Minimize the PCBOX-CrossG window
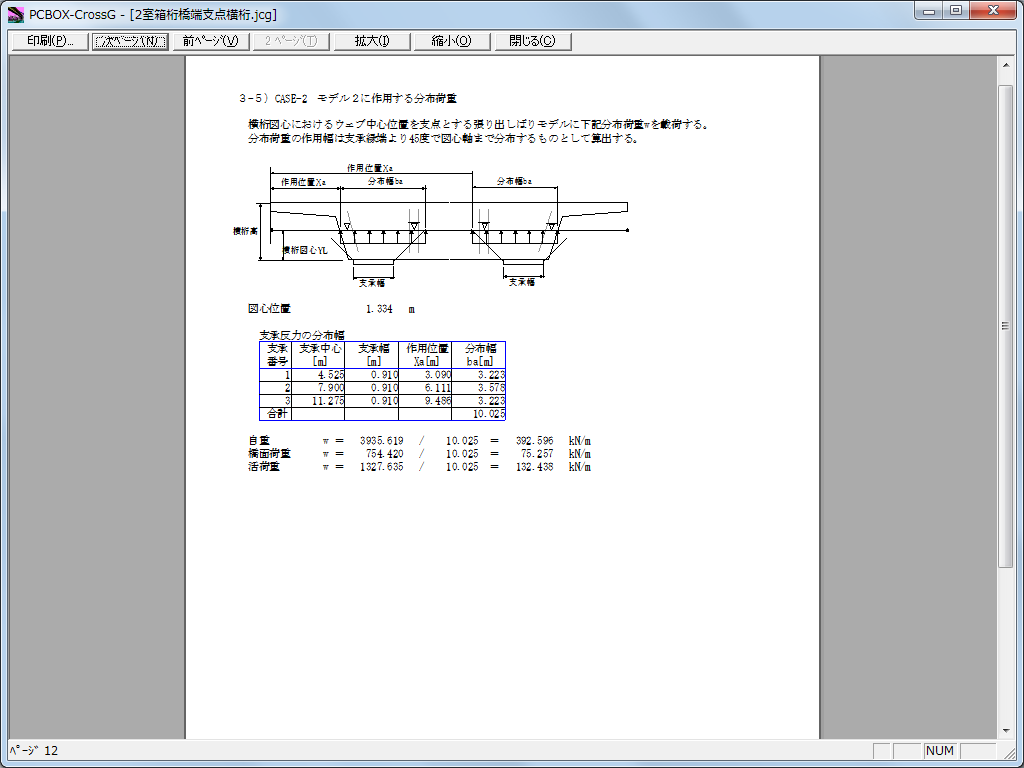Image resolution: width=1024 pixels, height=768 pixels. (931, 11)
